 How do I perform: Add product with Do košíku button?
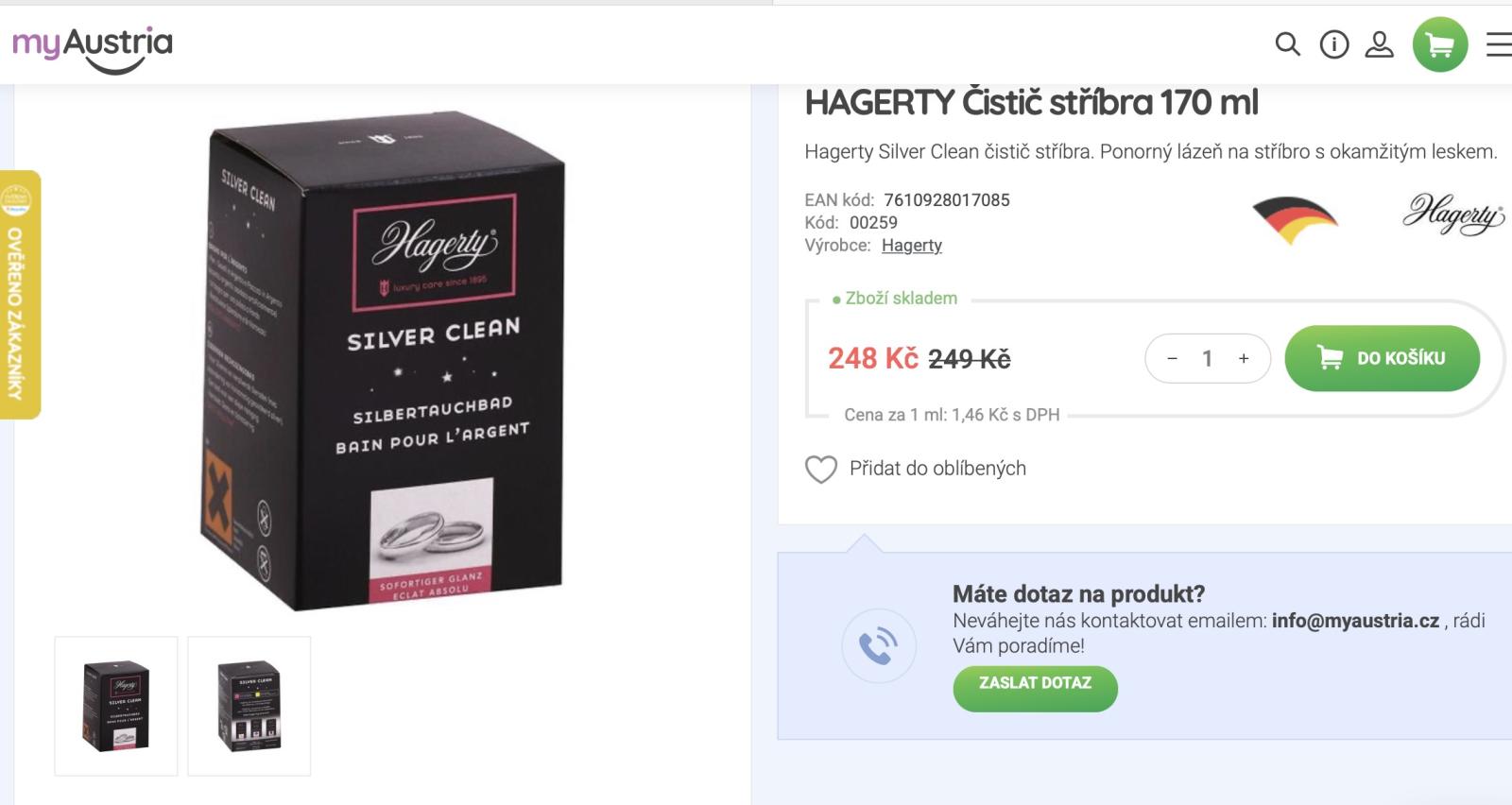tap(1383, 358)
